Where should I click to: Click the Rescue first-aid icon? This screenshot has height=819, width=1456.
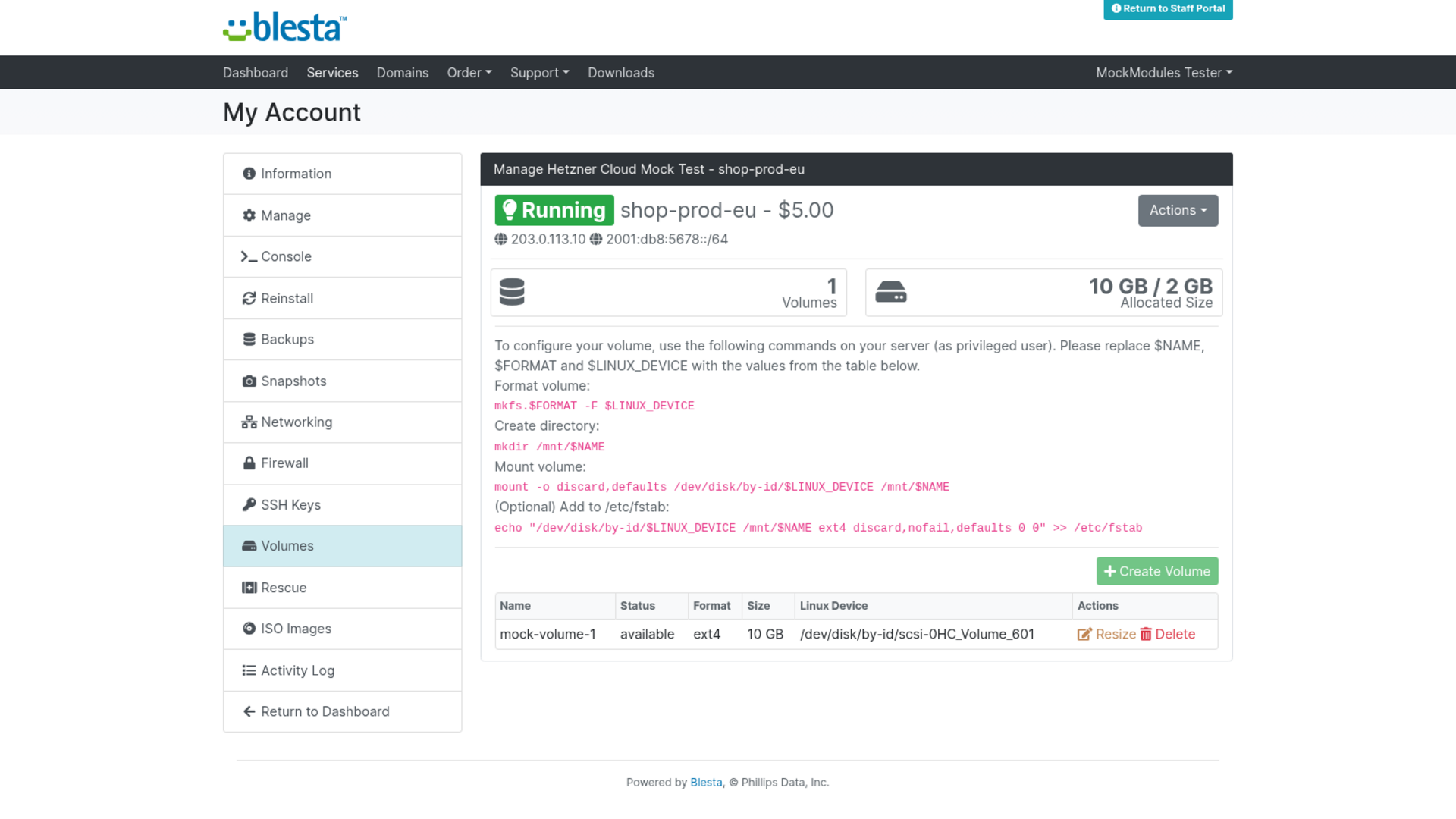pyautogui.click(x=249, y=588)
